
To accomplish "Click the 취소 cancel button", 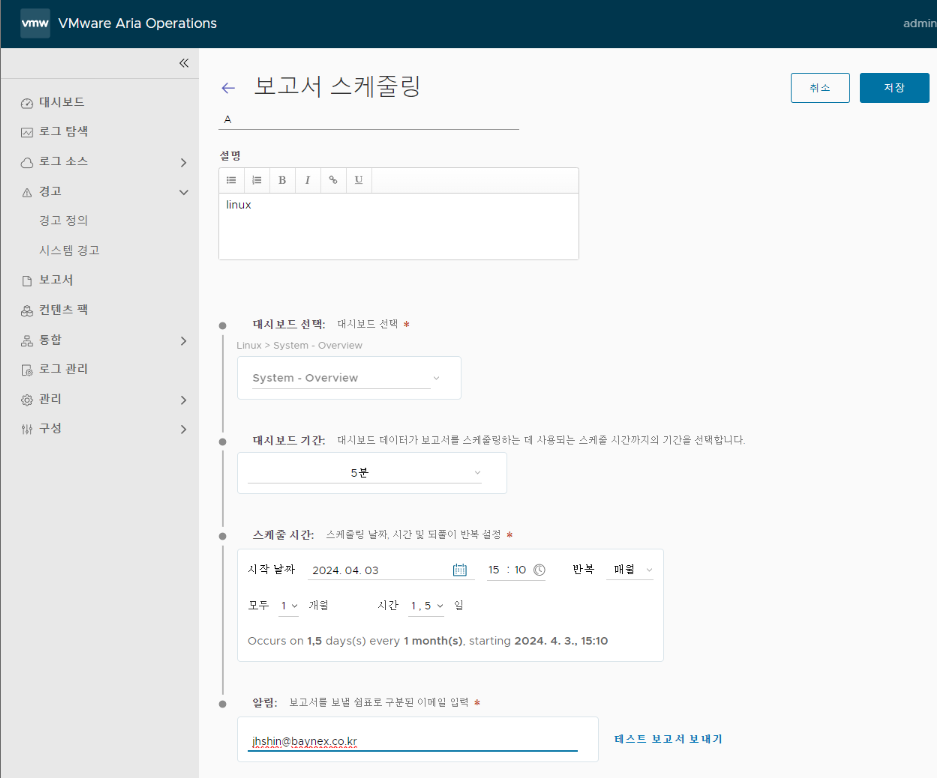I will click(820, 88).
